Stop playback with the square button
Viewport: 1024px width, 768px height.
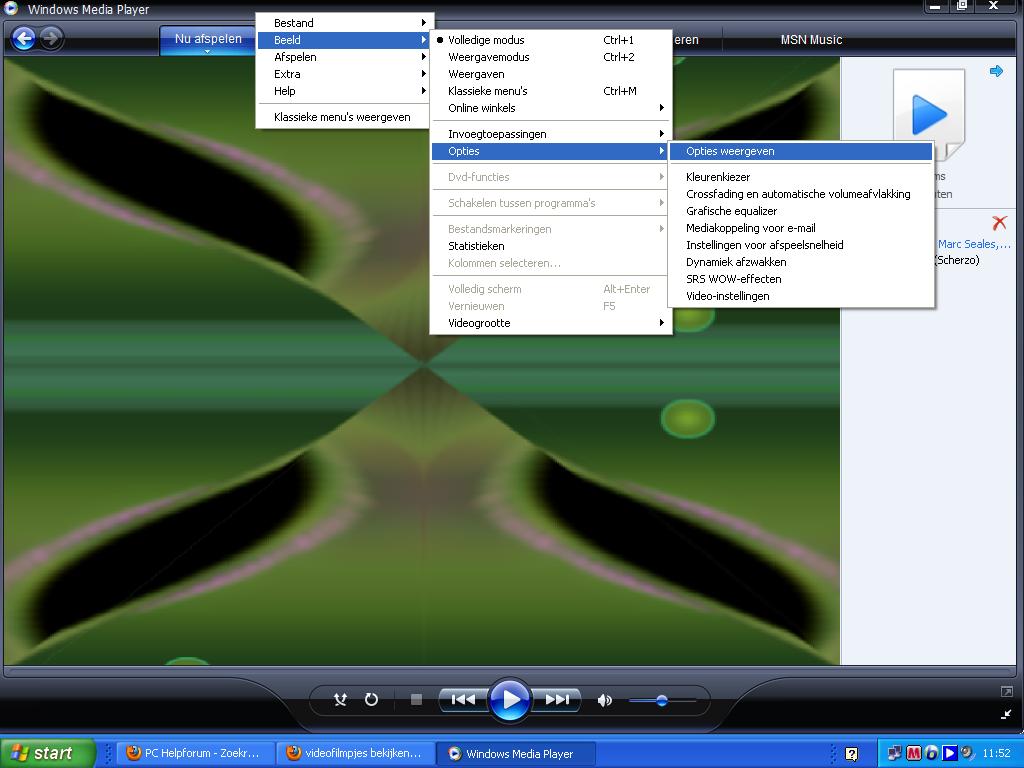point(416,699)
